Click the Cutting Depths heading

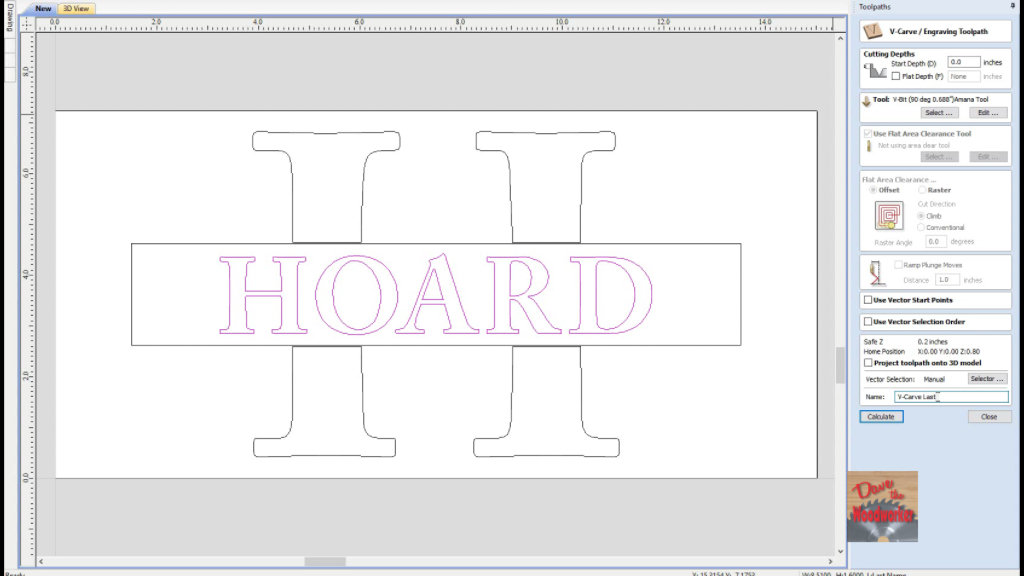889,54
